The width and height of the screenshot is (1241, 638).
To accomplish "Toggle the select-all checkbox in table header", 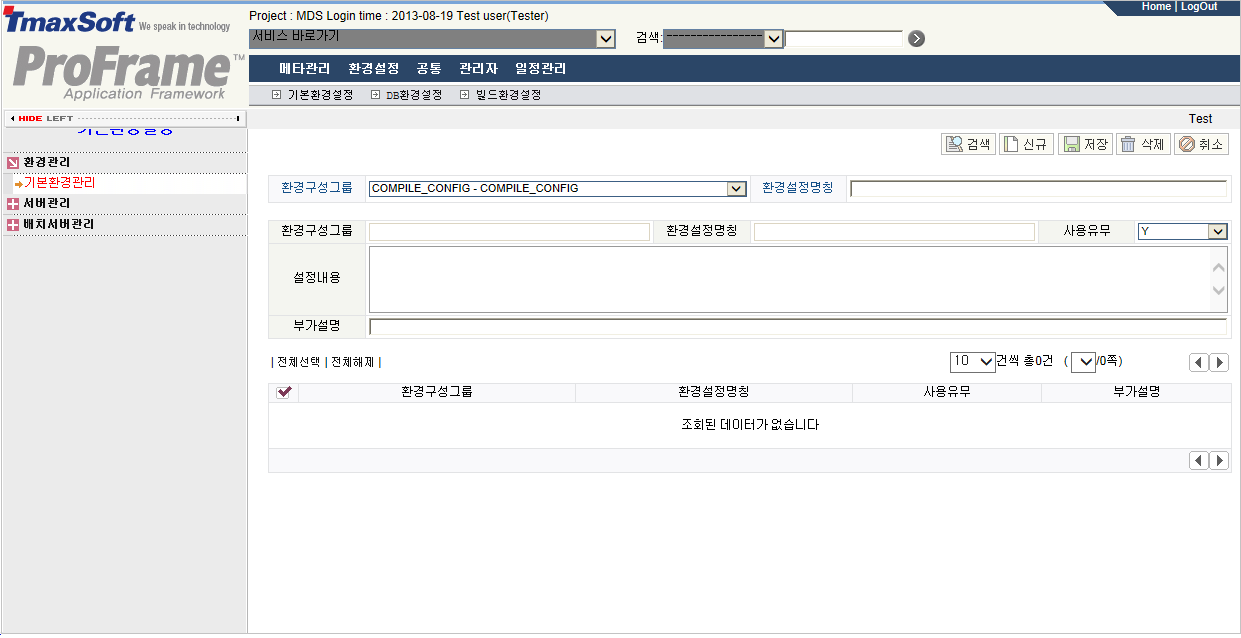I will (x=283, y=393).
